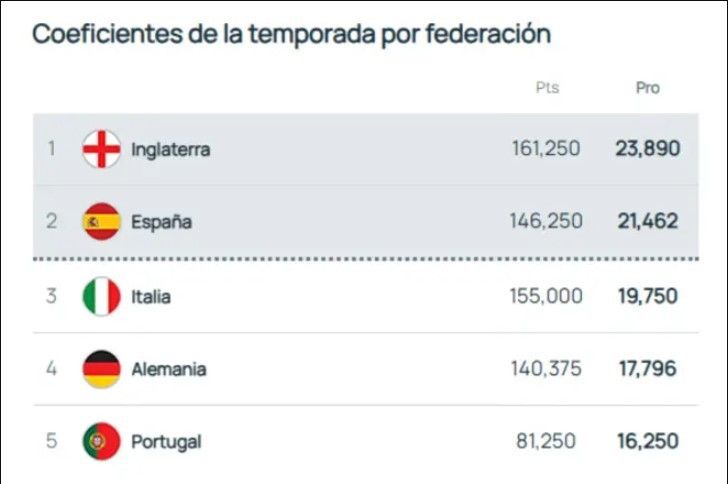The width and height of the screenshot is (728, 484).
Task: Open the Inglaterra federation link
Action: click(x=170, y=149)
